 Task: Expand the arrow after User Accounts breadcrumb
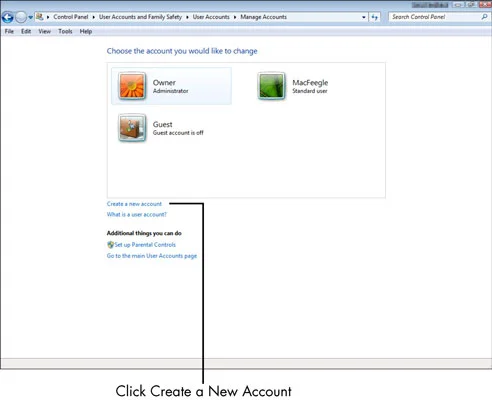tap(235, 17)
